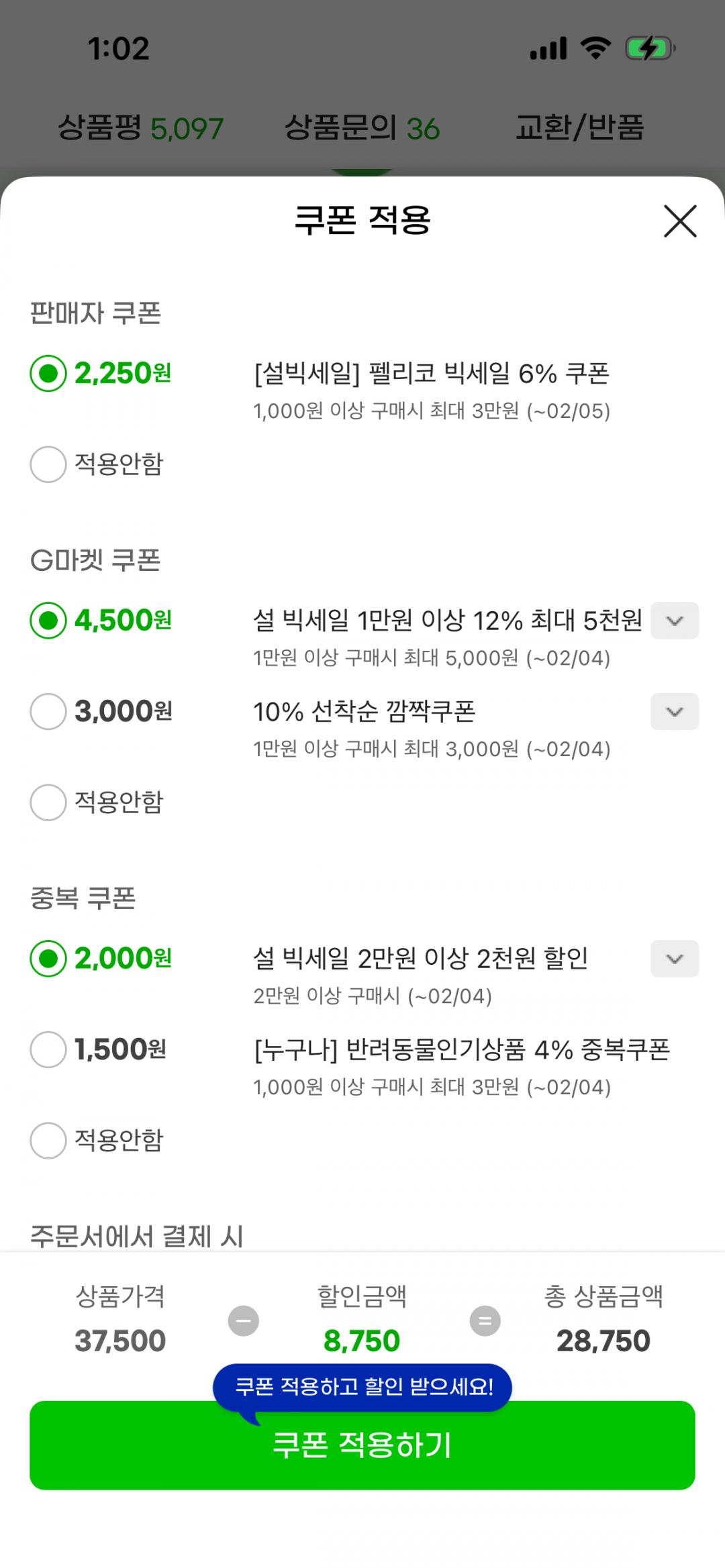
Task: Expand details for 설 빅세일 12% coupon
Action: click(675, 621)
